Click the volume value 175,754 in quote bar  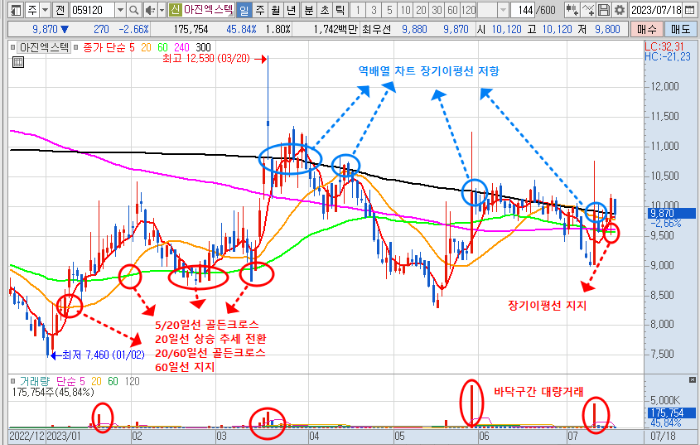(x=191, y=29)
